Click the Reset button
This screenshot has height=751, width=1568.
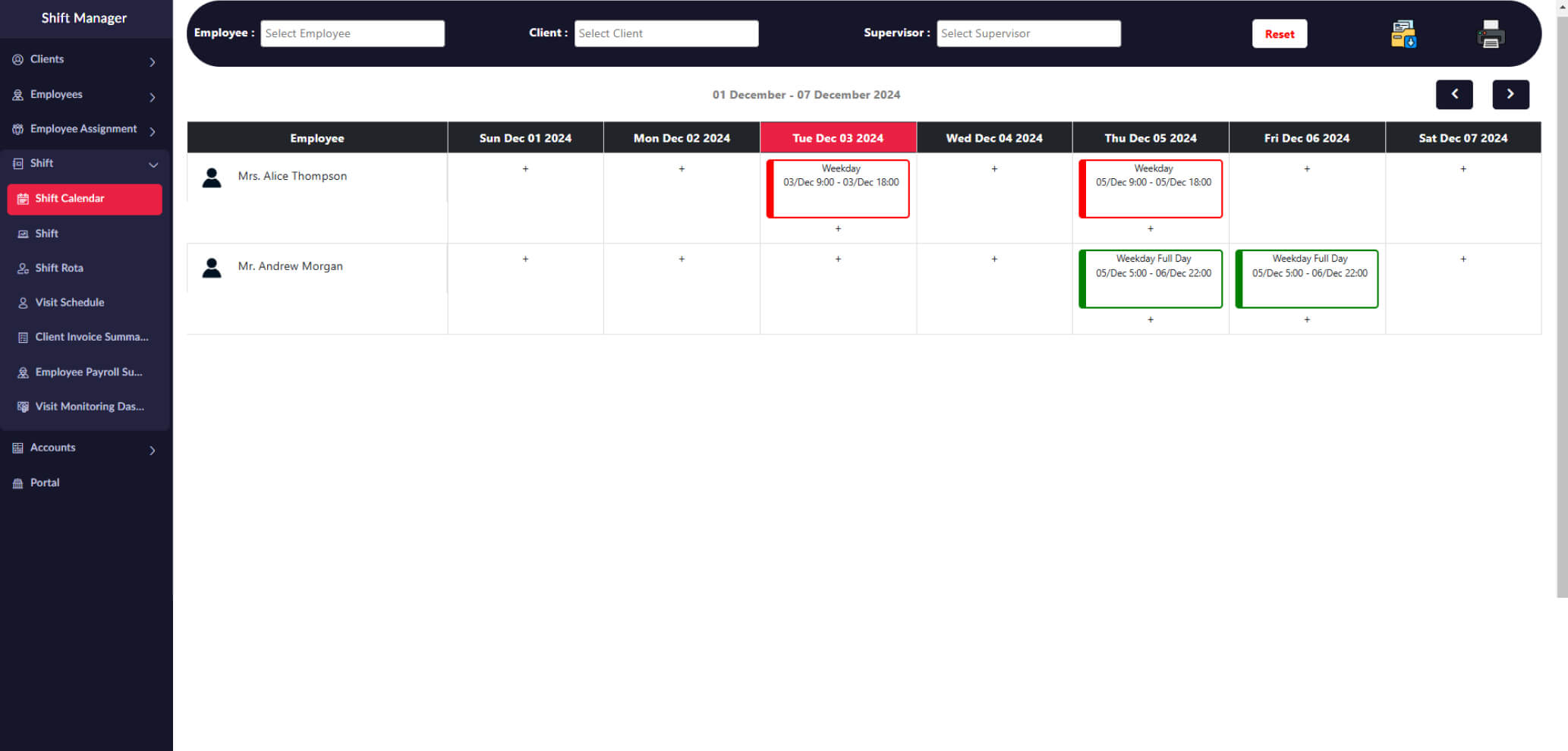pyautogui.click(x=1280, y=34)
